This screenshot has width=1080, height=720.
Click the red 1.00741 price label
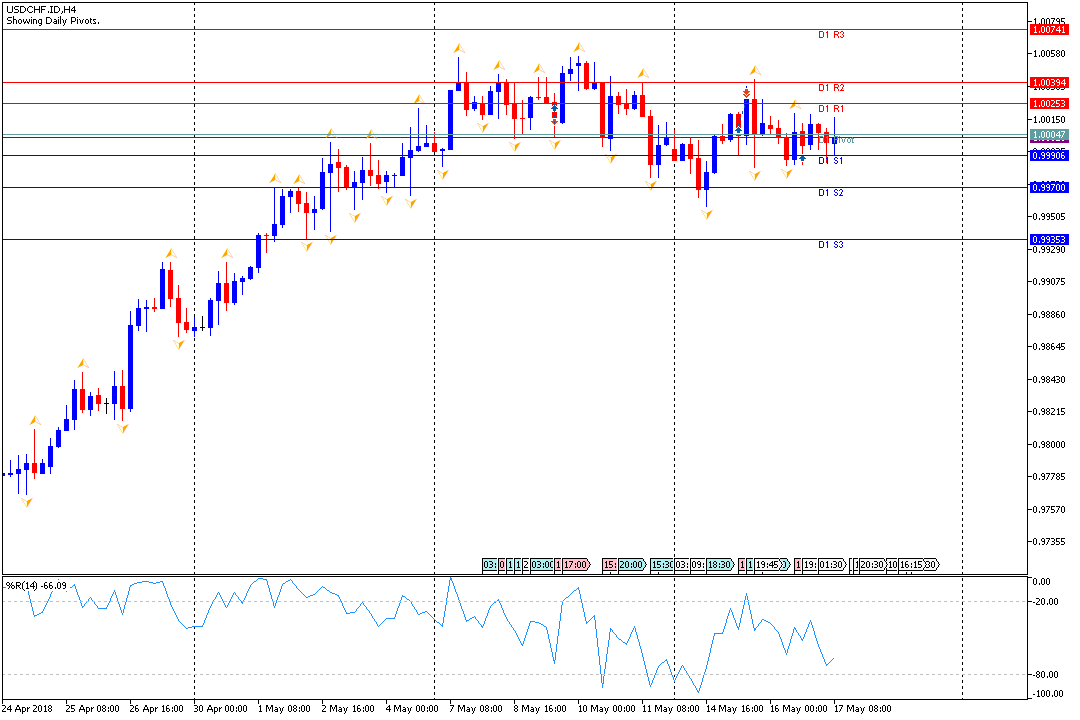tap(1049, 30)
